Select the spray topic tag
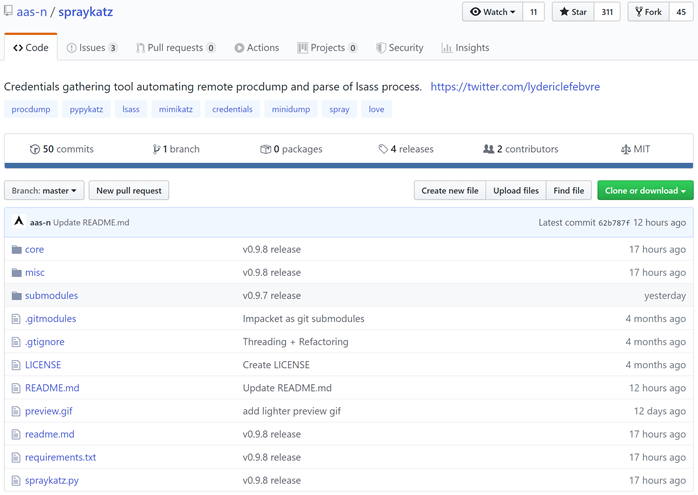The height and width of the screenshot is (495, 698). tap(339, 109)
